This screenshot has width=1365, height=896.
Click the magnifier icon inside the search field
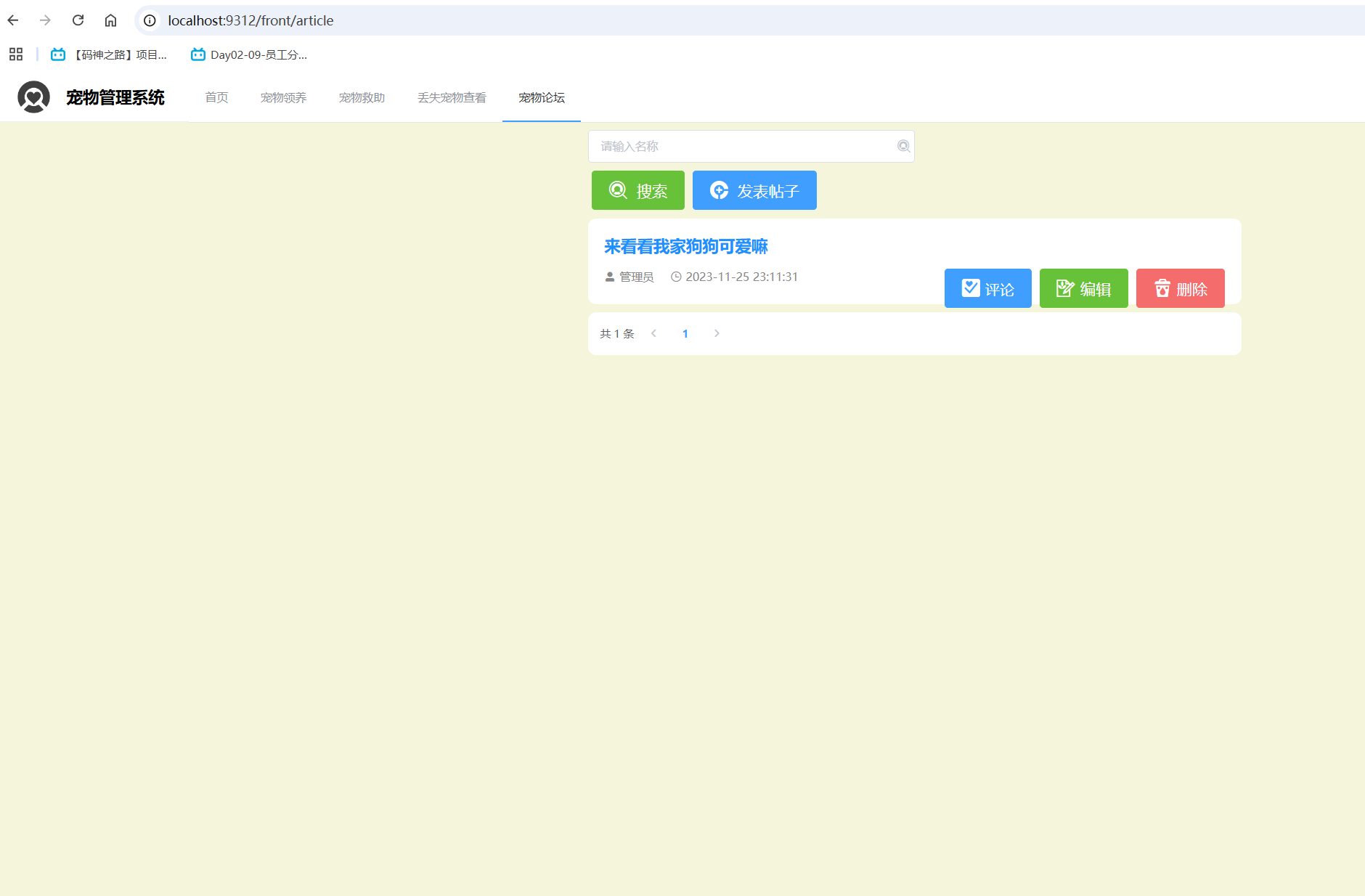click(903, 146)
